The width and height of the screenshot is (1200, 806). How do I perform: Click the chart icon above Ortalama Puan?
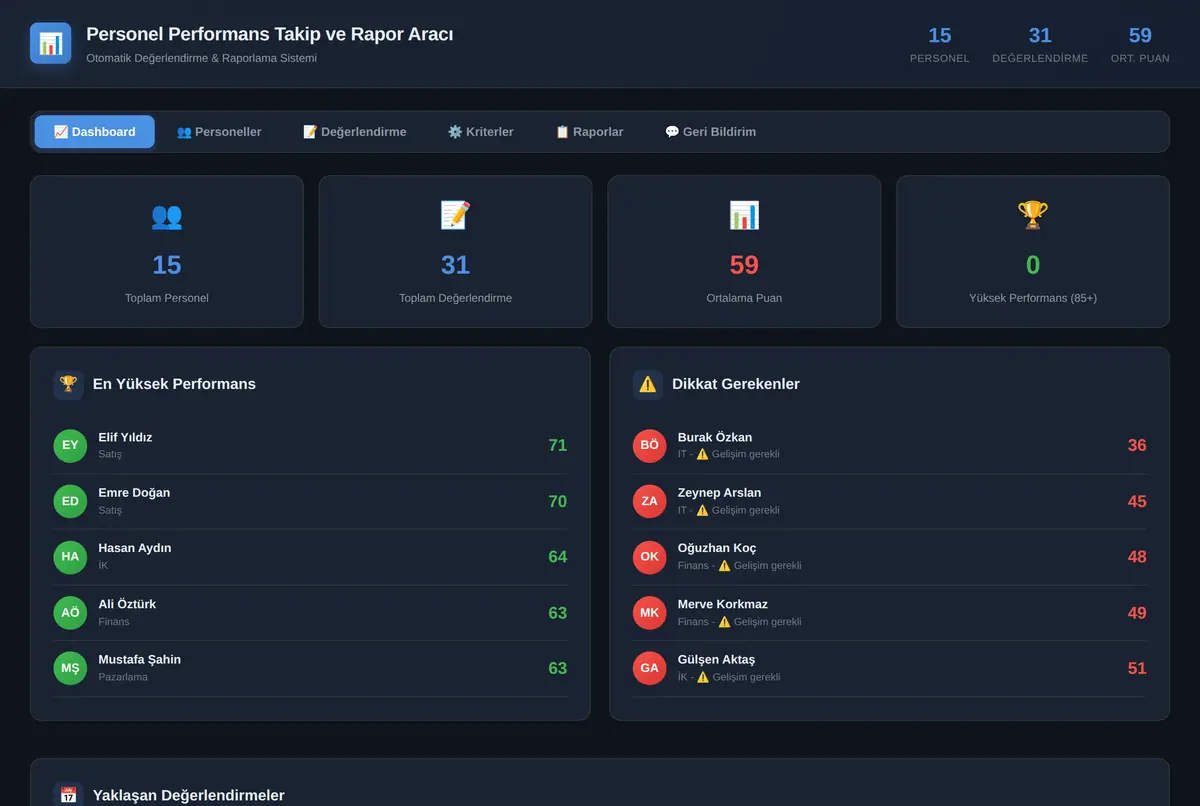click(x=744, y=215)
